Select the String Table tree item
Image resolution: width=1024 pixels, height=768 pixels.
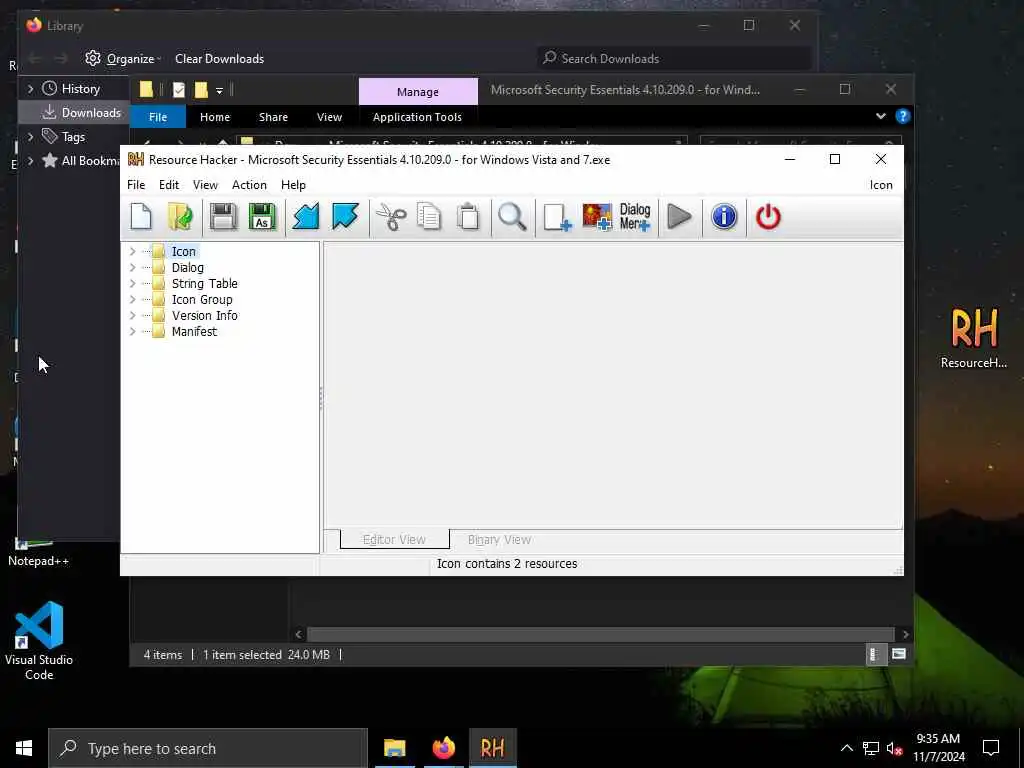(204, 283)
